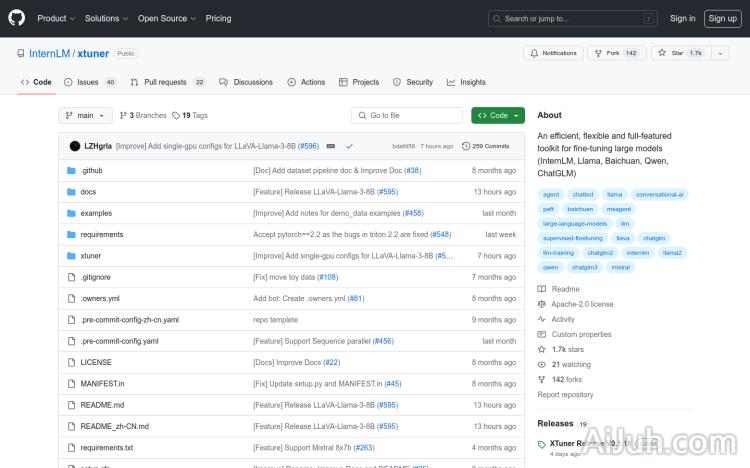The width and height of the screenshot is (750, 468).
Task: Click the Go to file search field
Action: tap(407, 115)
